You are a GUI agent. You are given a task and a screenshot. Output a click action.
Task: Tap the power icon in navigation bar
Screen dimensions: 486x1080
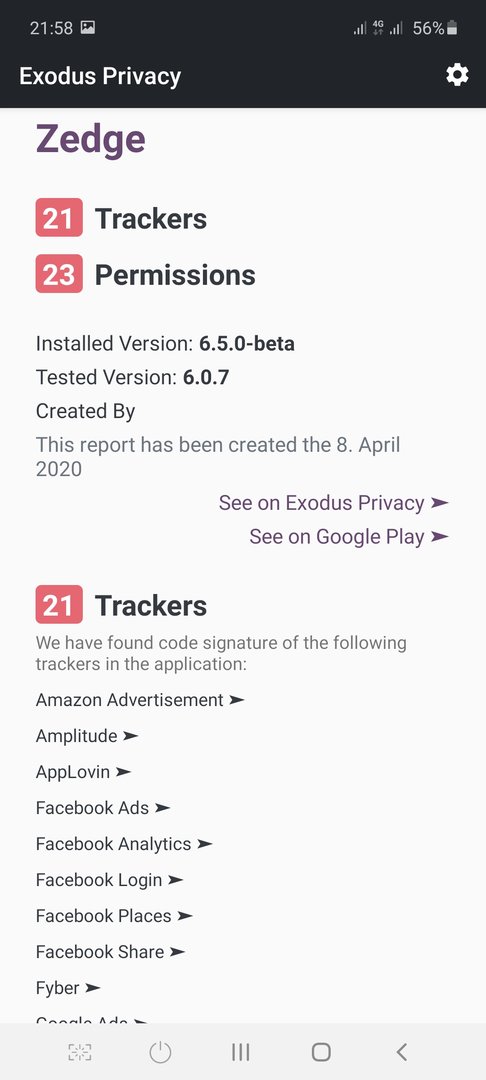point(160,1052)
